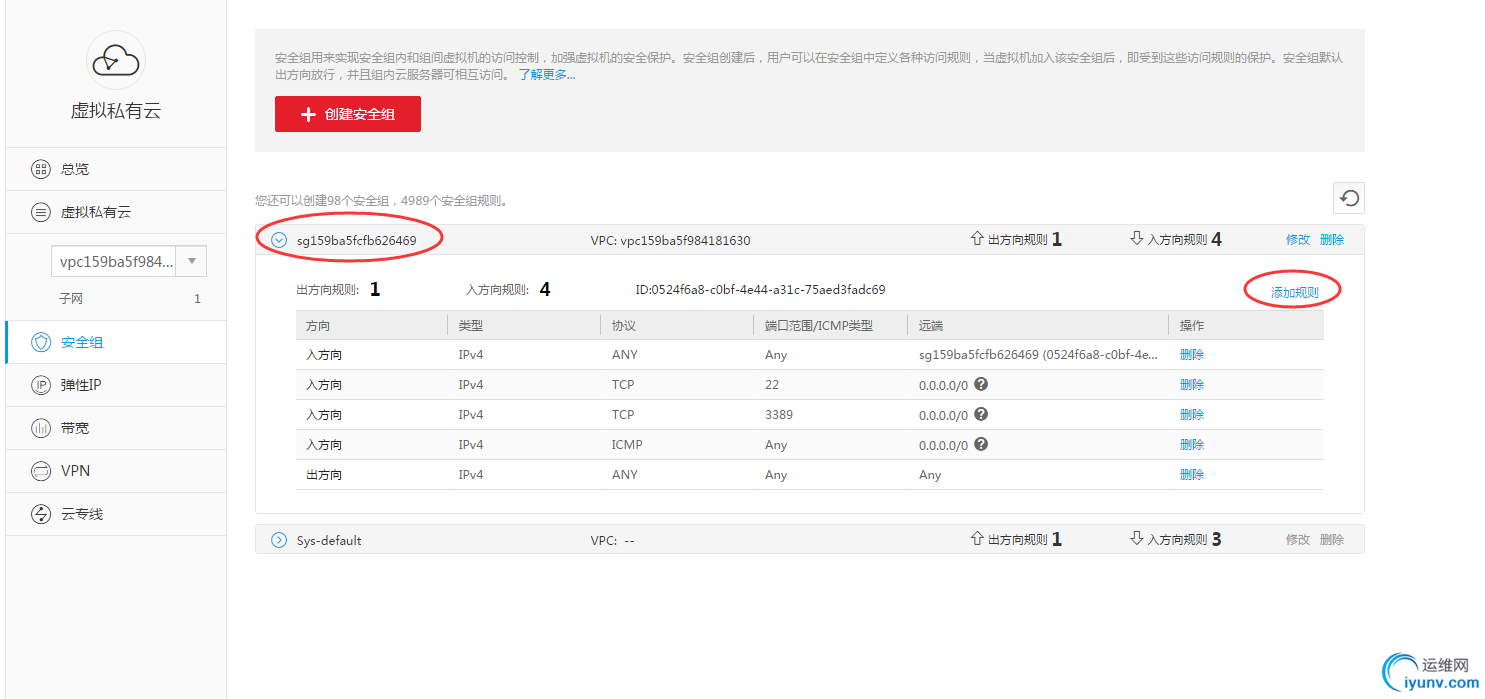Delete the inbound ANY rule
The width and height of the screenshot is (1485, 699).
pos(1192,355)
